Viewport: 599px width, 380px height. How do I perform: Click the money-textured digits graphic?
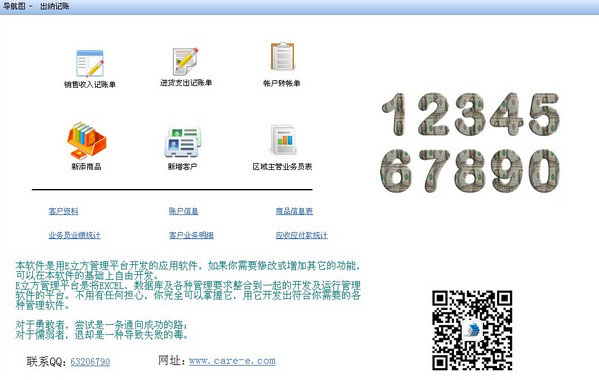click(470, 142)
